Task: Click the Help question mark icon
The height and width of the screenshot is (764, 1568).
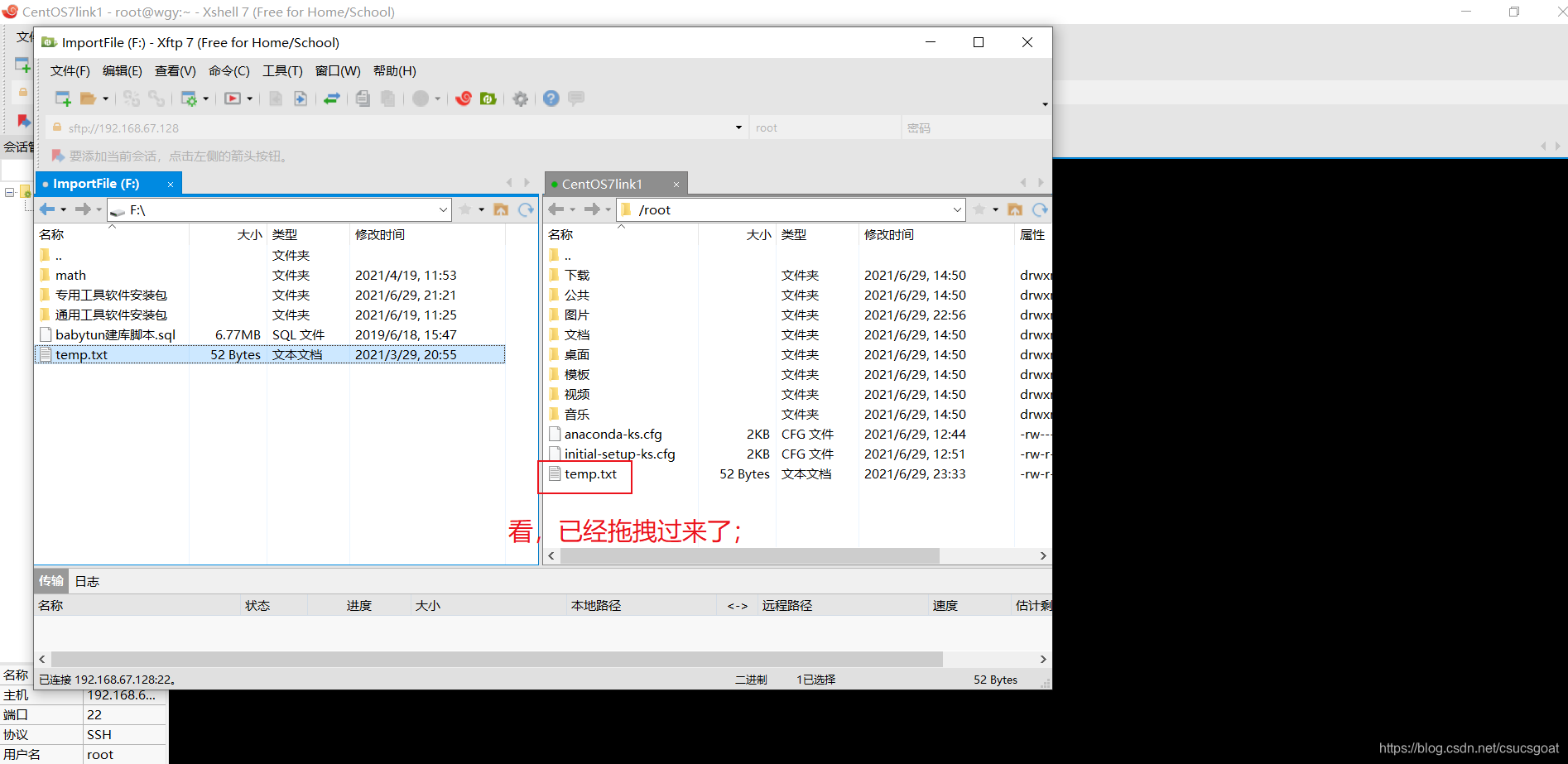Action: tap(551, 99)
